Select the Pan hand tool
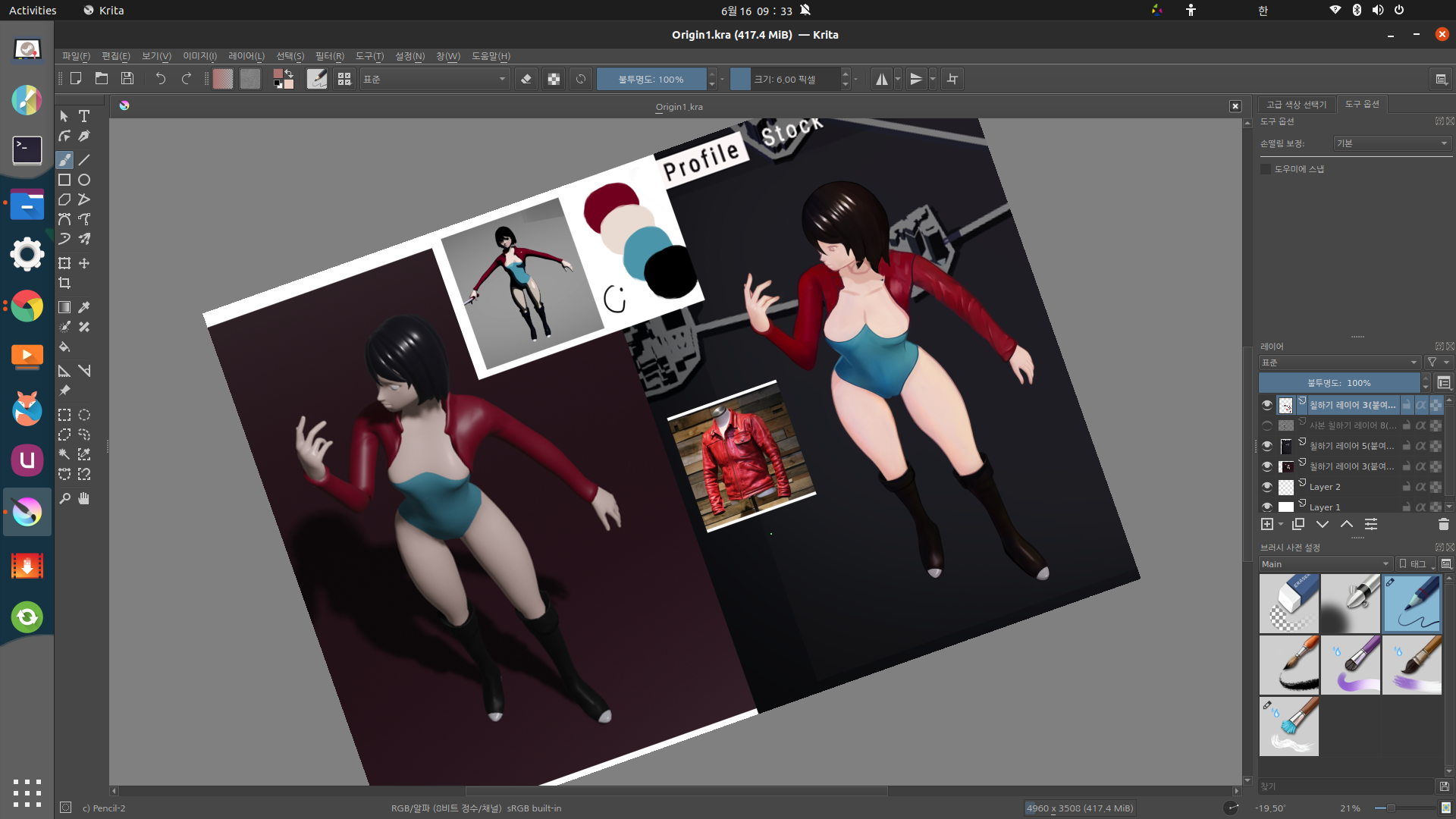This screenshot has height=819, width=1456. (x=84, y=498)
